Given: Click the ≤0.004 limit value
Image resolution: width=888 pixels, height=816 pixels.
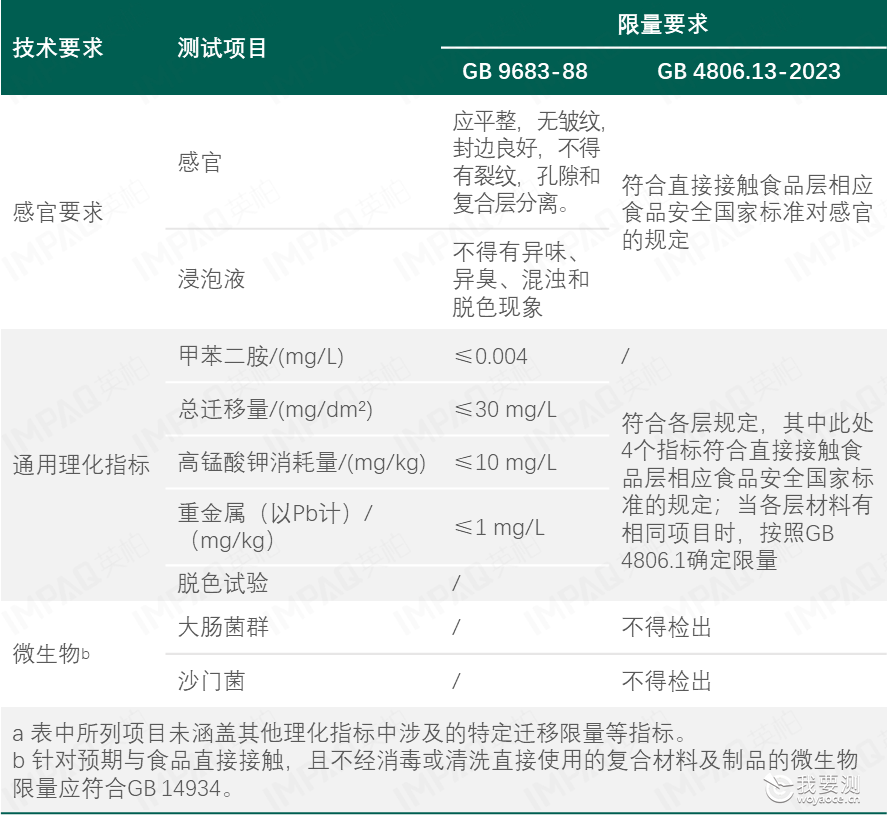Looking at the screenshot, I should (490, 357).
